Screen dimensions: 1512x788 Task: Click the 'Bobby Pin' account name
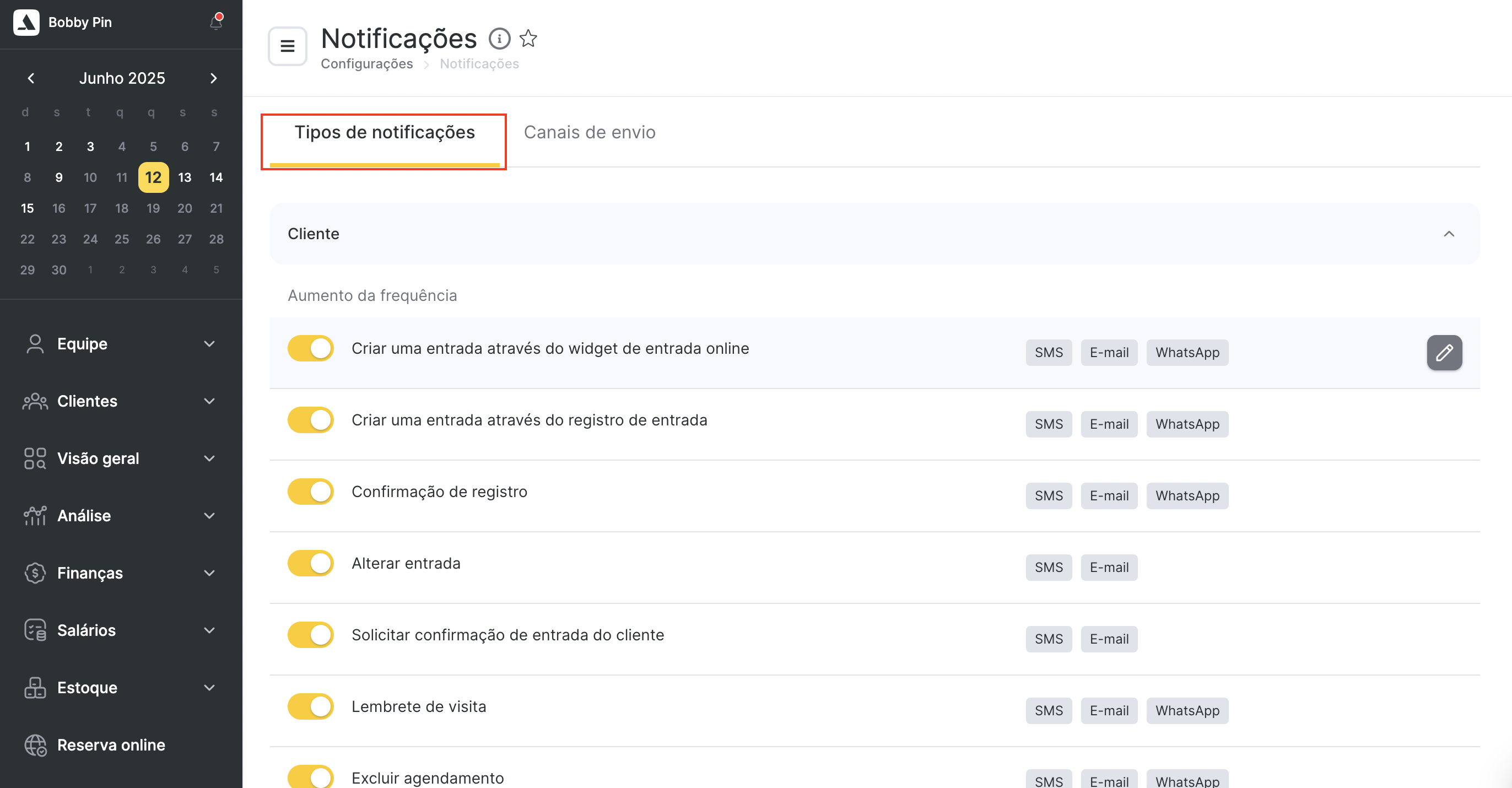coord(80,22)
